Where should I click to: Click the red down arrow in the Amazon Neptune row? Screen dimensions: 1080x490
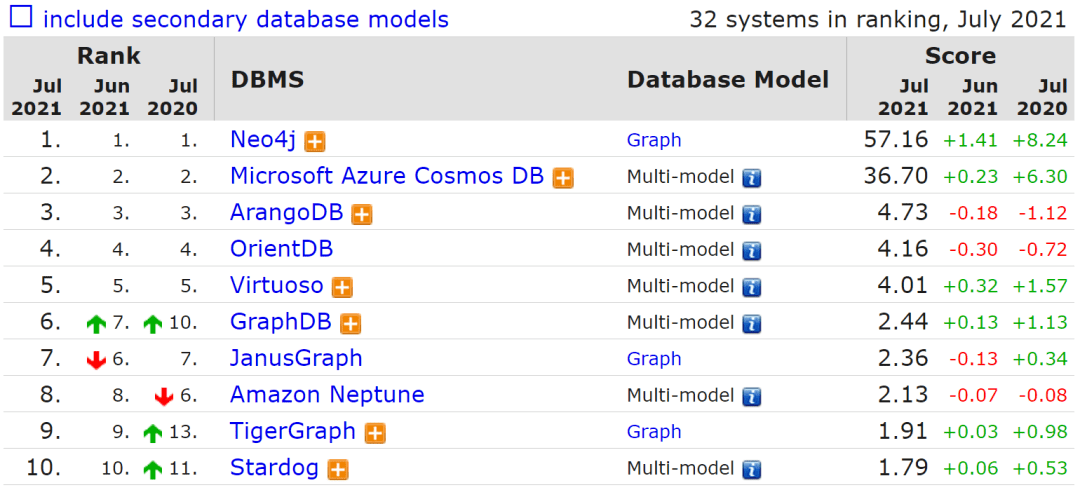pyautogui.click(x=164, y=396)
